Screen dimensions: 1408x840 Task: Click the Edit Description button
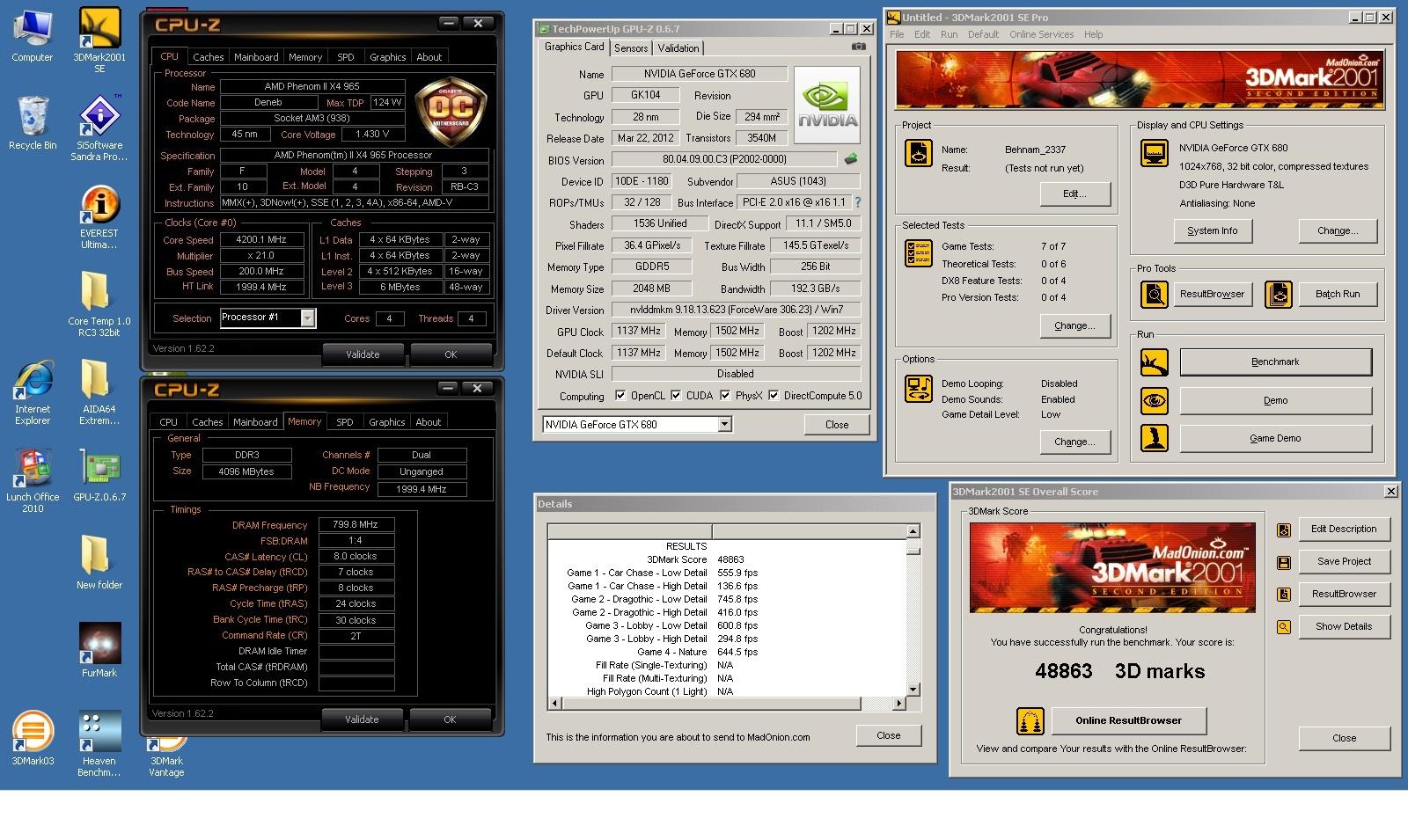click(1344, 530)
